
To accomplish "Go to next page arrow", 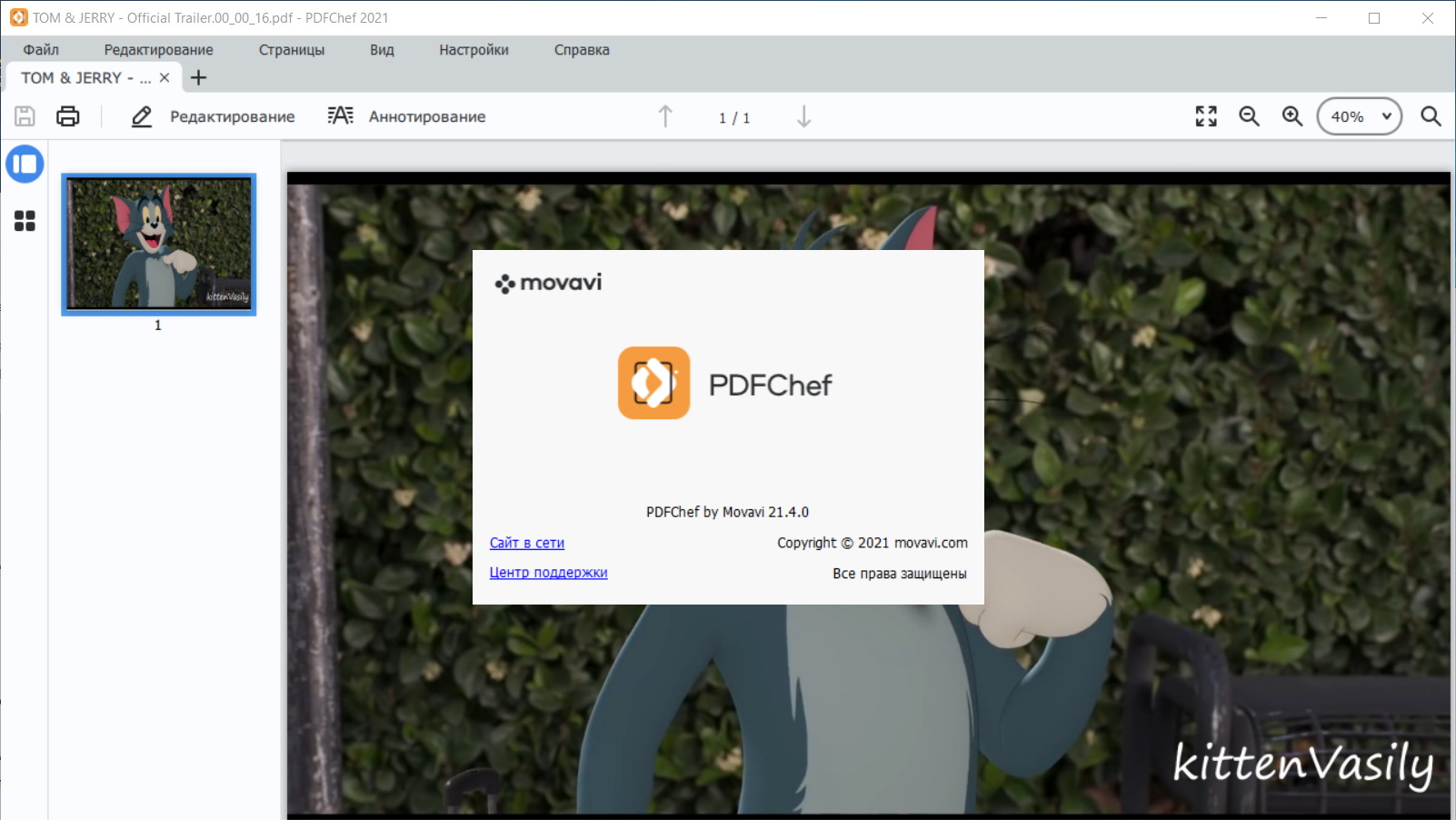I will pos(803,116).
